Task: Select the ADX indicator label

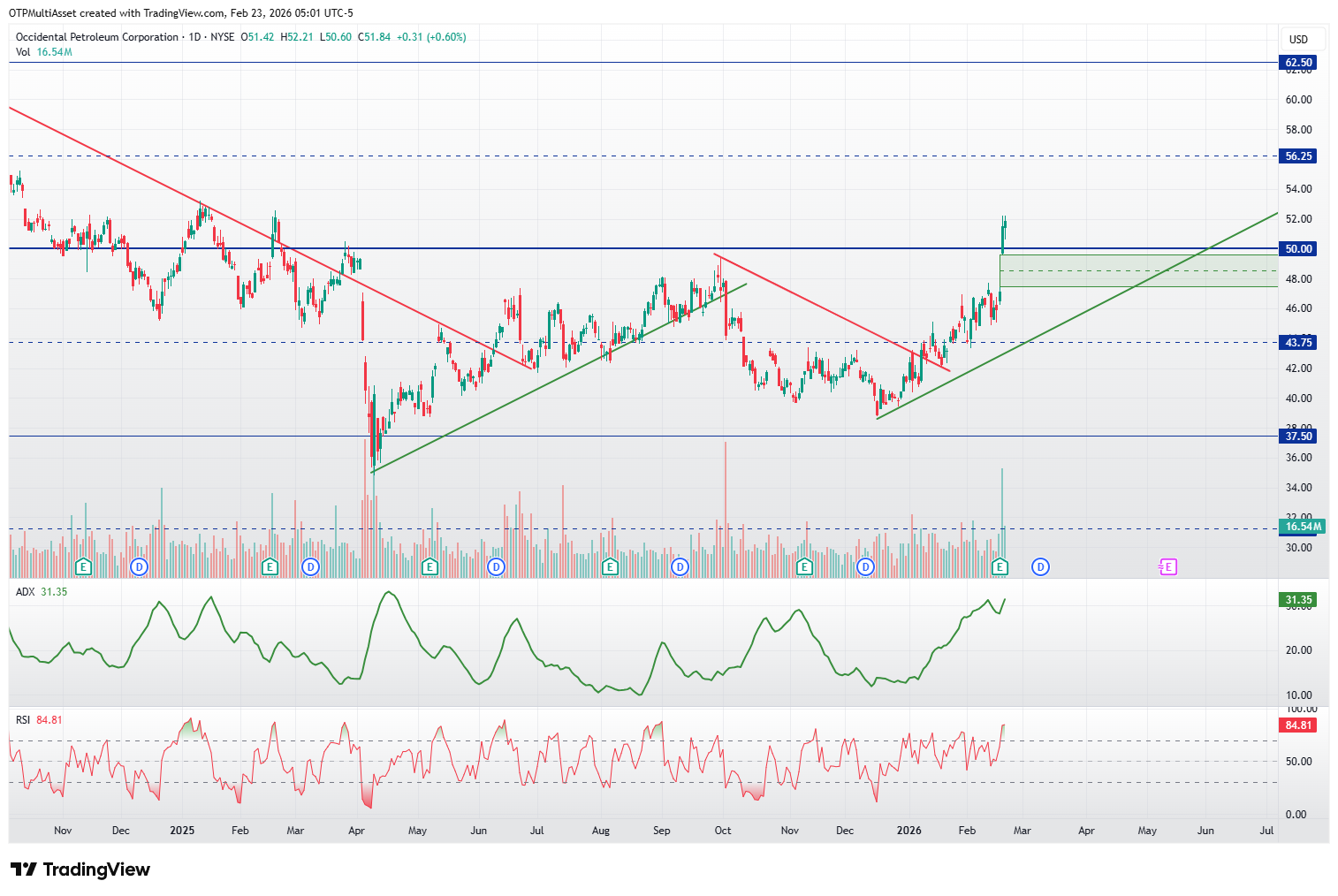Action: click(26, 592)
